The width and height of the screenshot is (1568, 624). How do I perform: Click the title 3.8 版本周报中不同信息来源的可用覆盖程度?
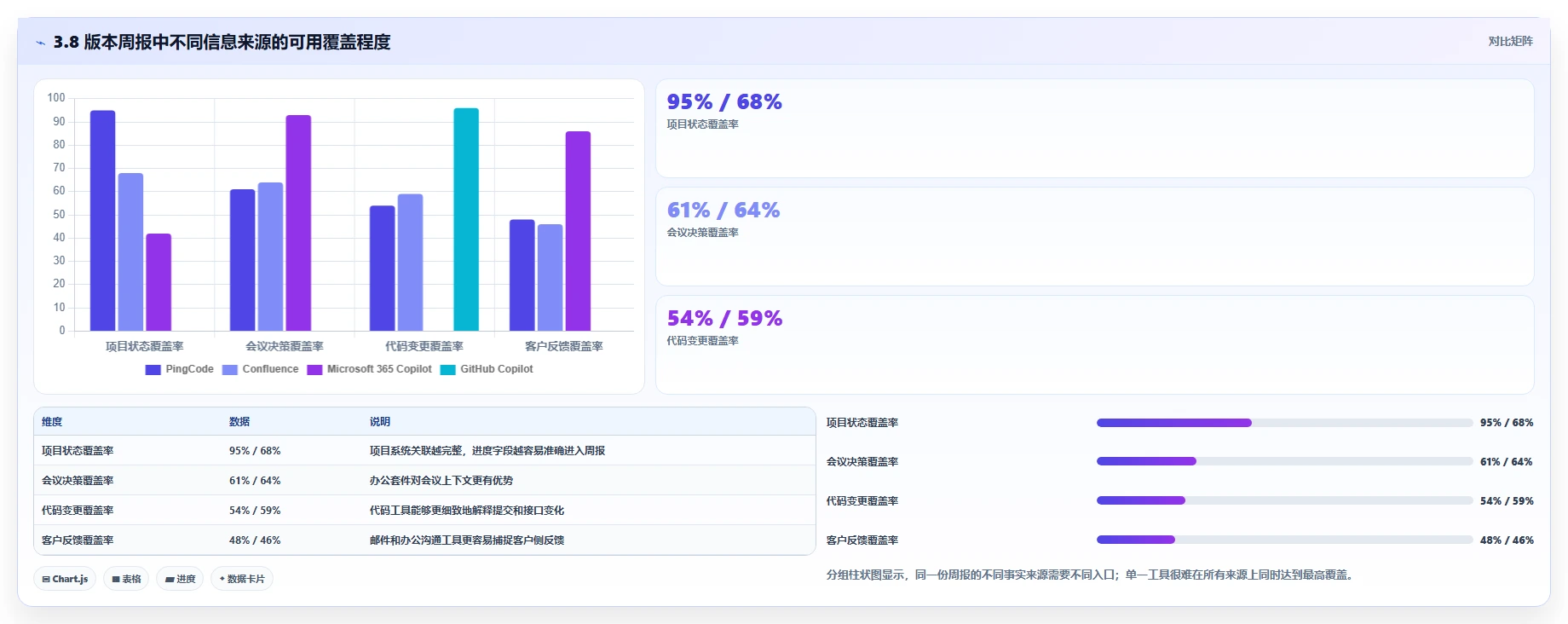point(222,43)
